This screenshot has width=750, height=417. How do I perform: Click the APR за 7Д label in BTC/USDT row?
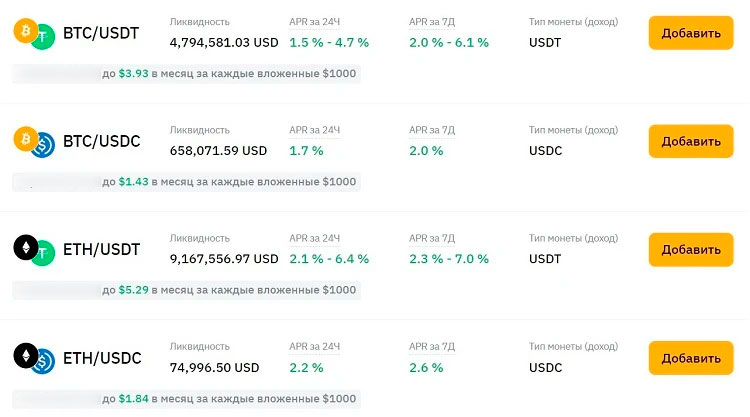(432, 21)
